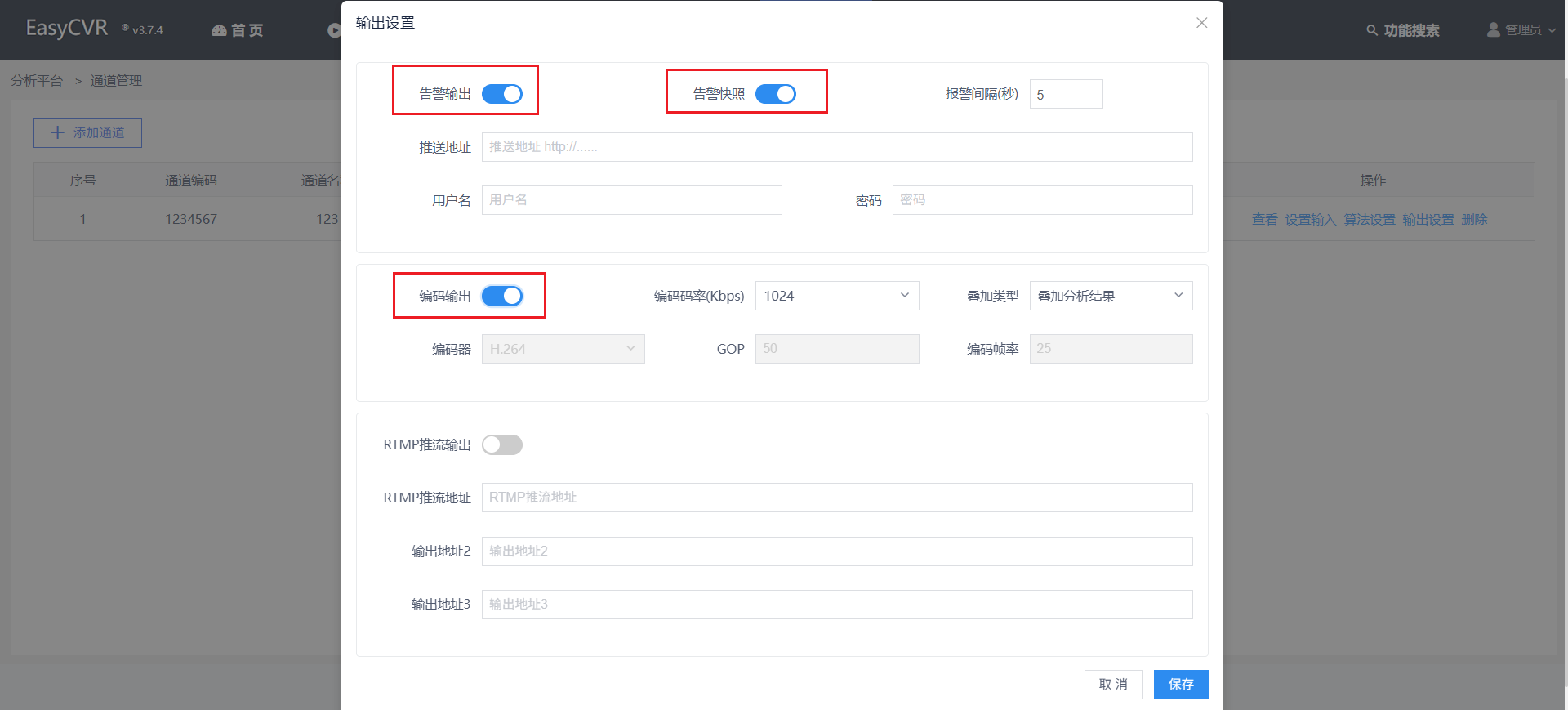1568x710 pixels.
Task: Focus the 报警间隔(秒) input field
Action: [x=1066, y=94]
